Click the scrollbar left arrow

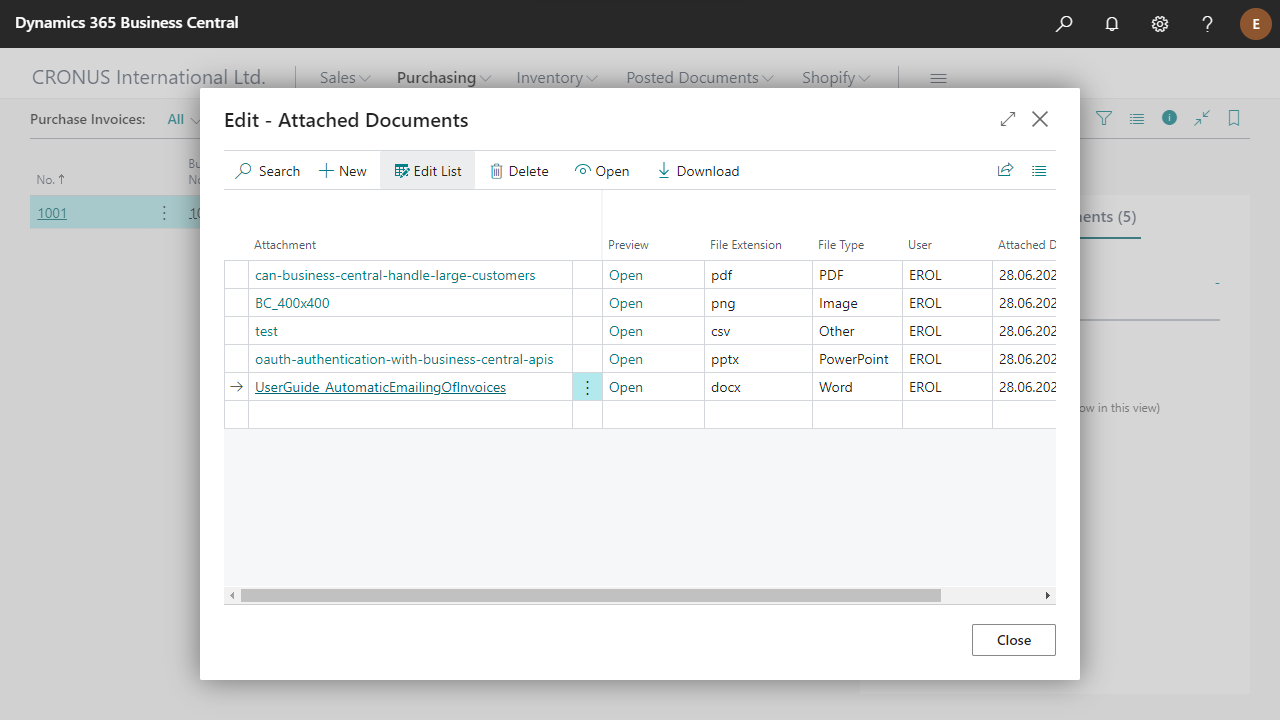tap(232, 595)
